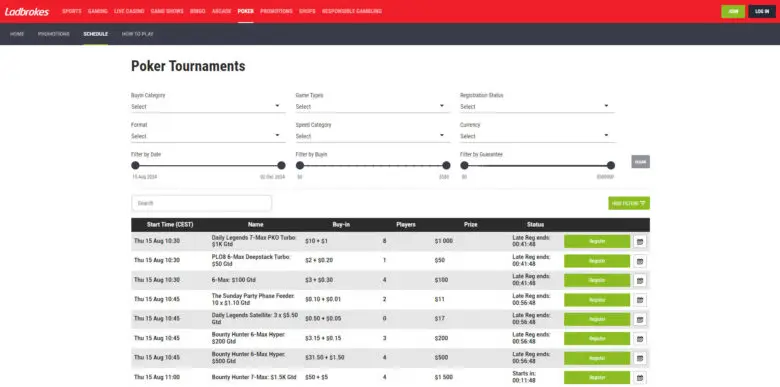Sort by the Buy-in column header

coord(341,225)
